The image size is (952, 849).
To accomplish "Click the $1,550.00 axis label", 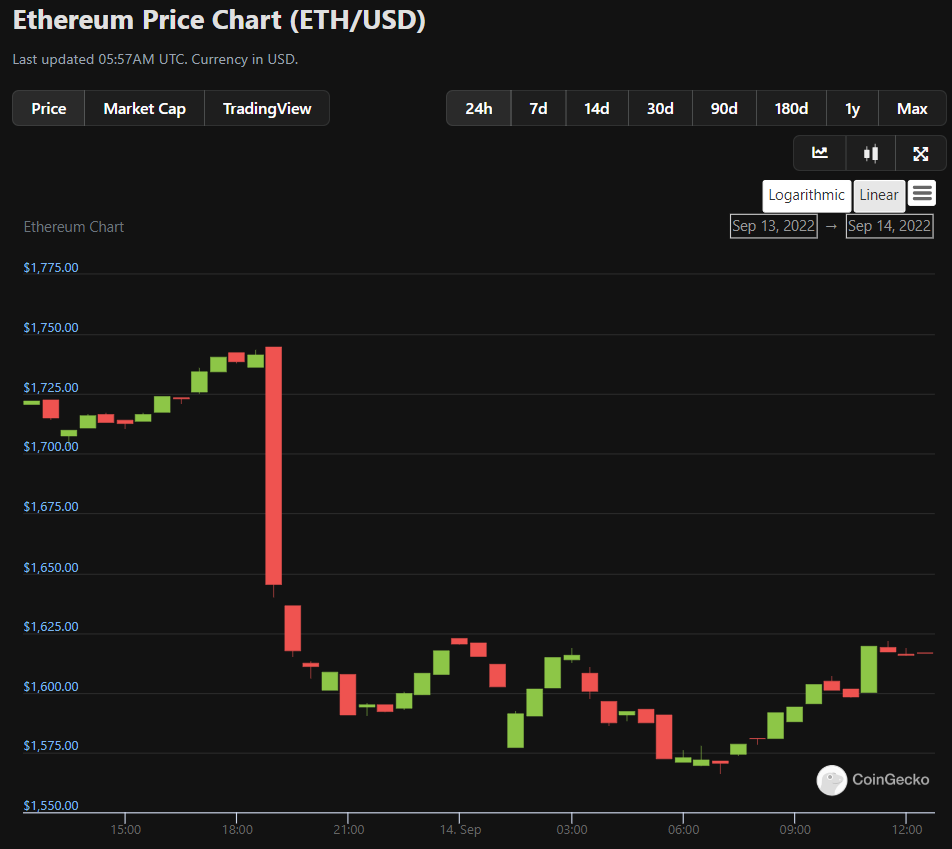I will (x=51, y=806).
